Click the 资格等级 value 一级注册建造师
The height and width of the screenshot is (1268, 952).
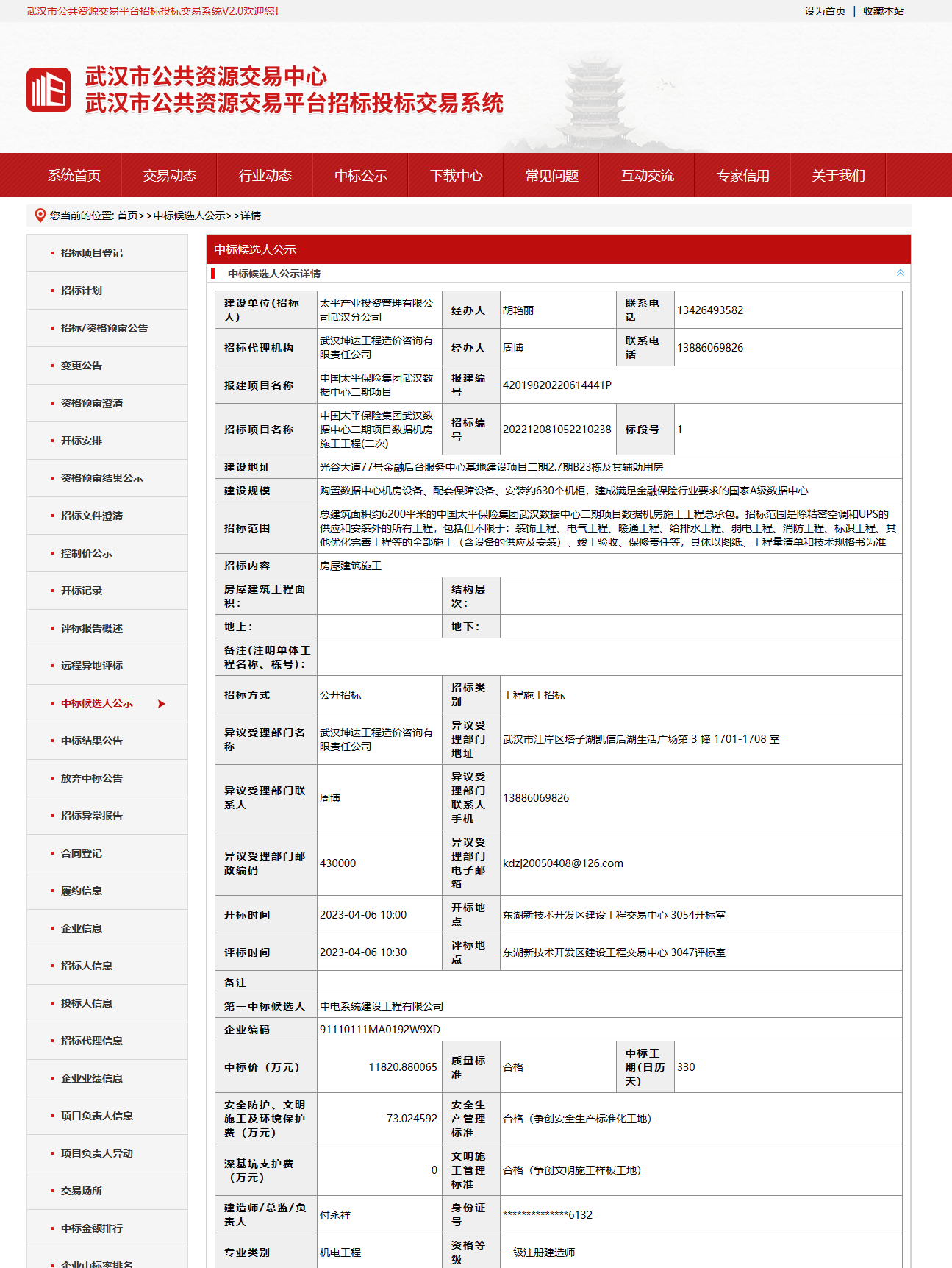(539, 1253)
